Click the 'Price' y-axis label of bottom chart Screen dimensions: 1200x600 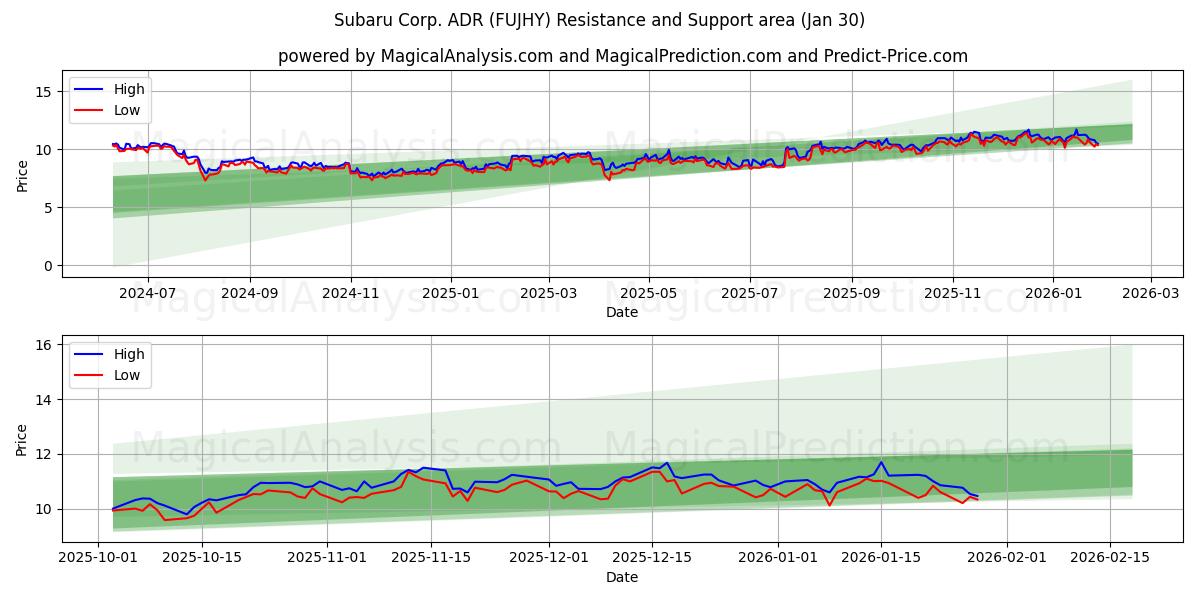23,439
